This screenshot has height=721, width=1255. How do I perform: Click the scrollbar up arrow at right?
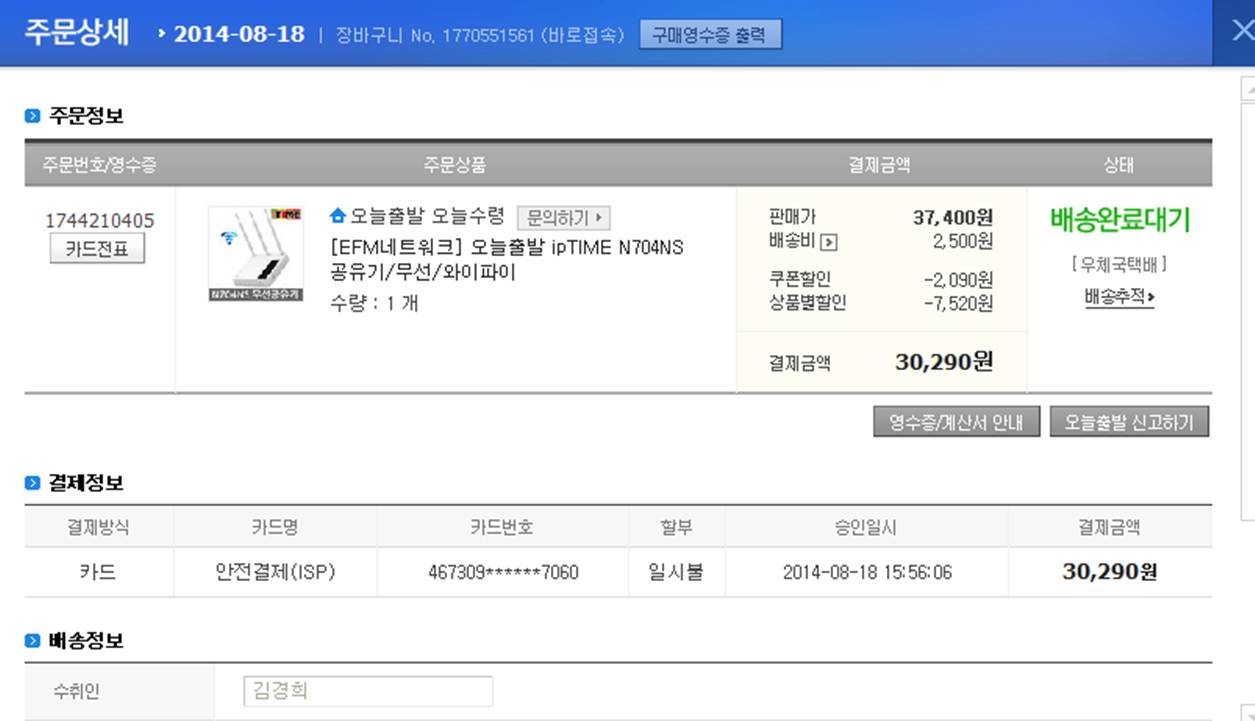coord(1247,90)
